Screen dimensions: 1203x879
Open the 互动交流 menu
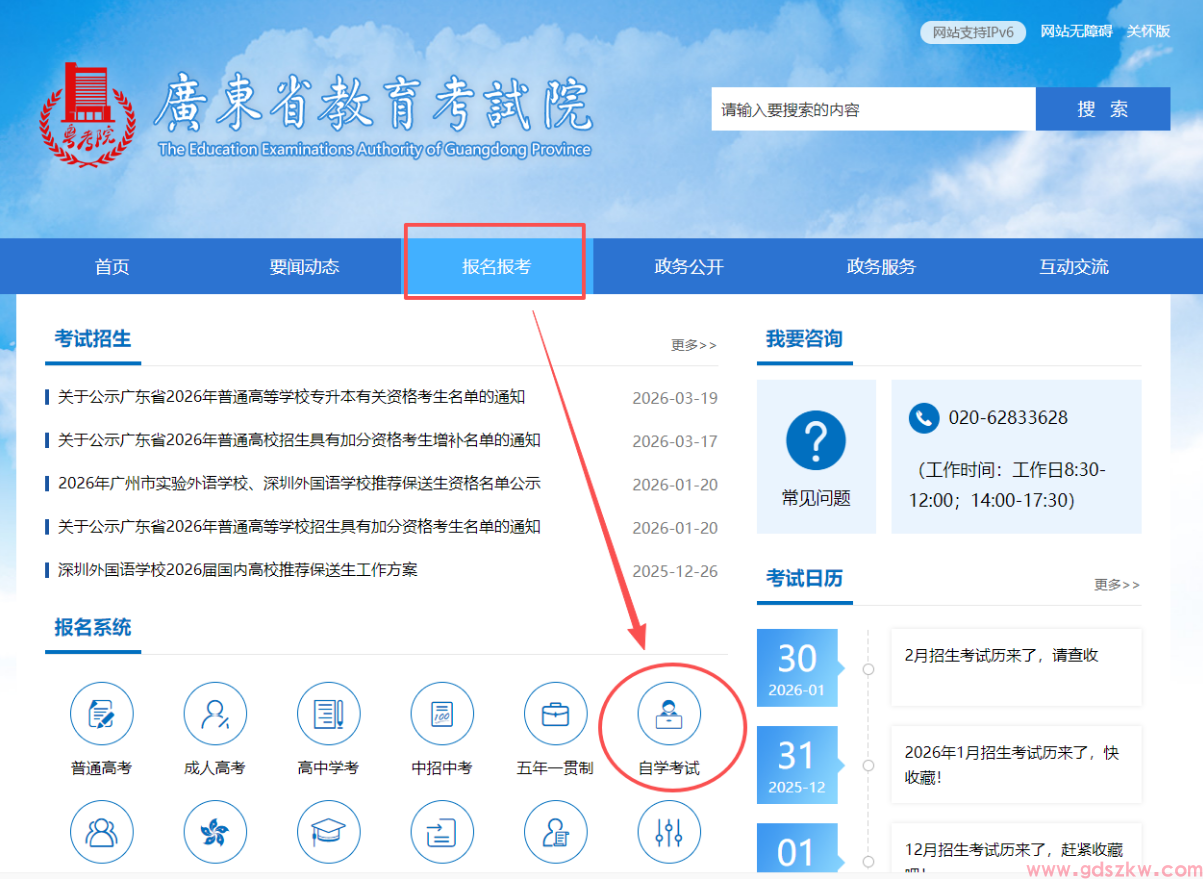[x=1073, y=266]
